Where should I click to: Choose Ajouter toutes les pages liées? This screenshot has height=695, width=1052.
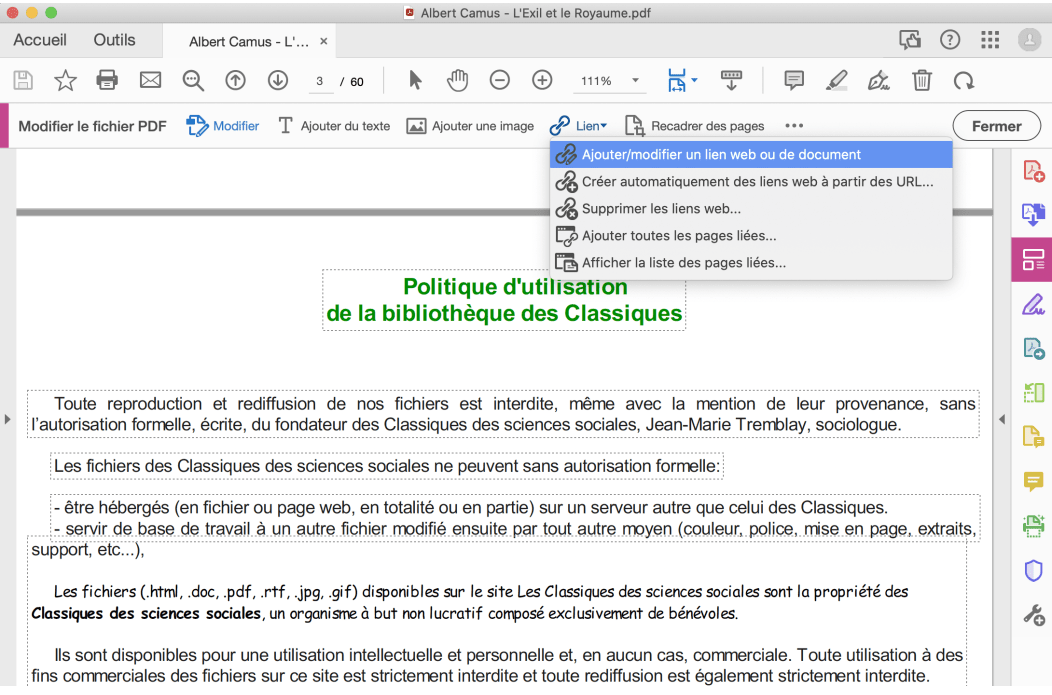tap(751, 235)
